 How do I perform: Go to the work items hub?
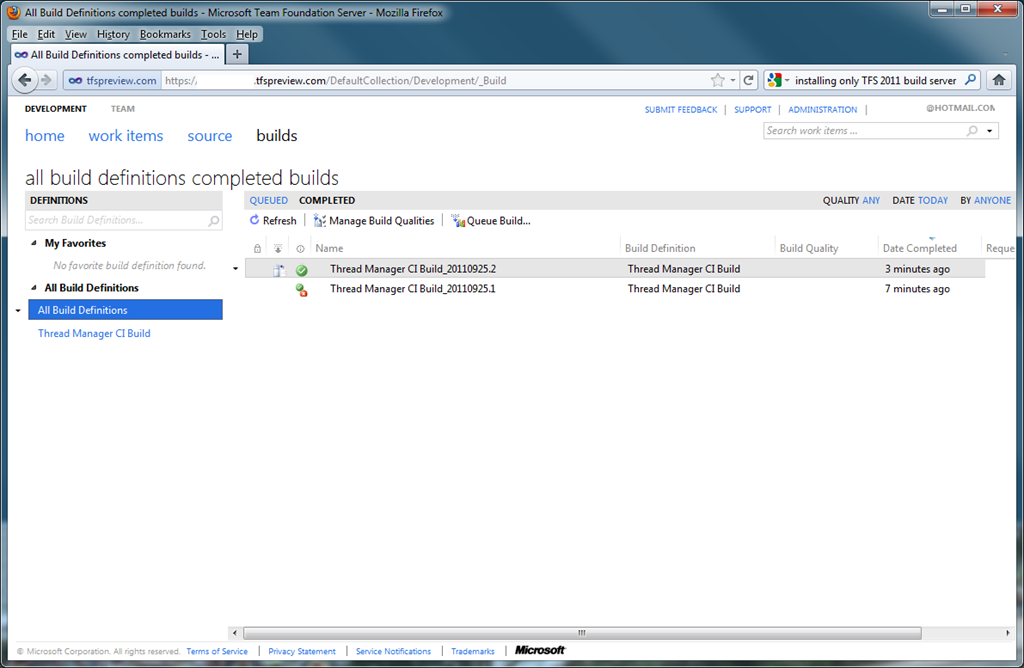click(x=125, y=136)
